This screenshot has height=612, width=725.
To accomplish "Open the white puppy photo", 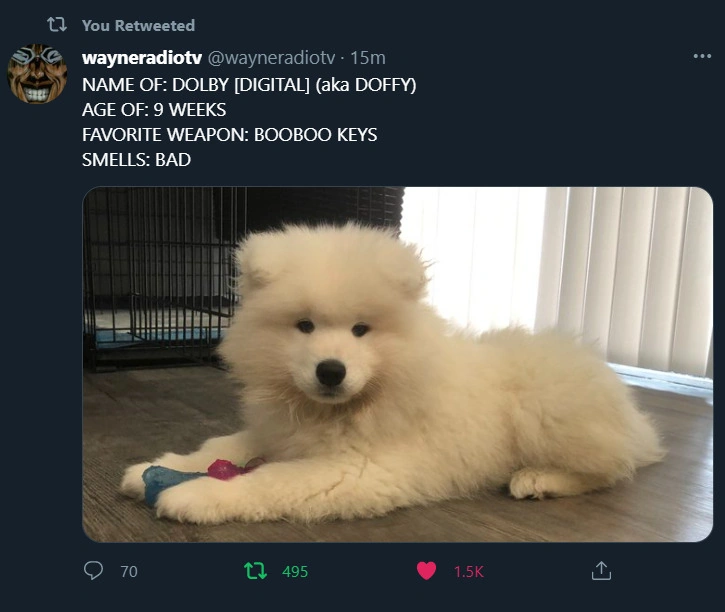I will (x=397, y=364).
